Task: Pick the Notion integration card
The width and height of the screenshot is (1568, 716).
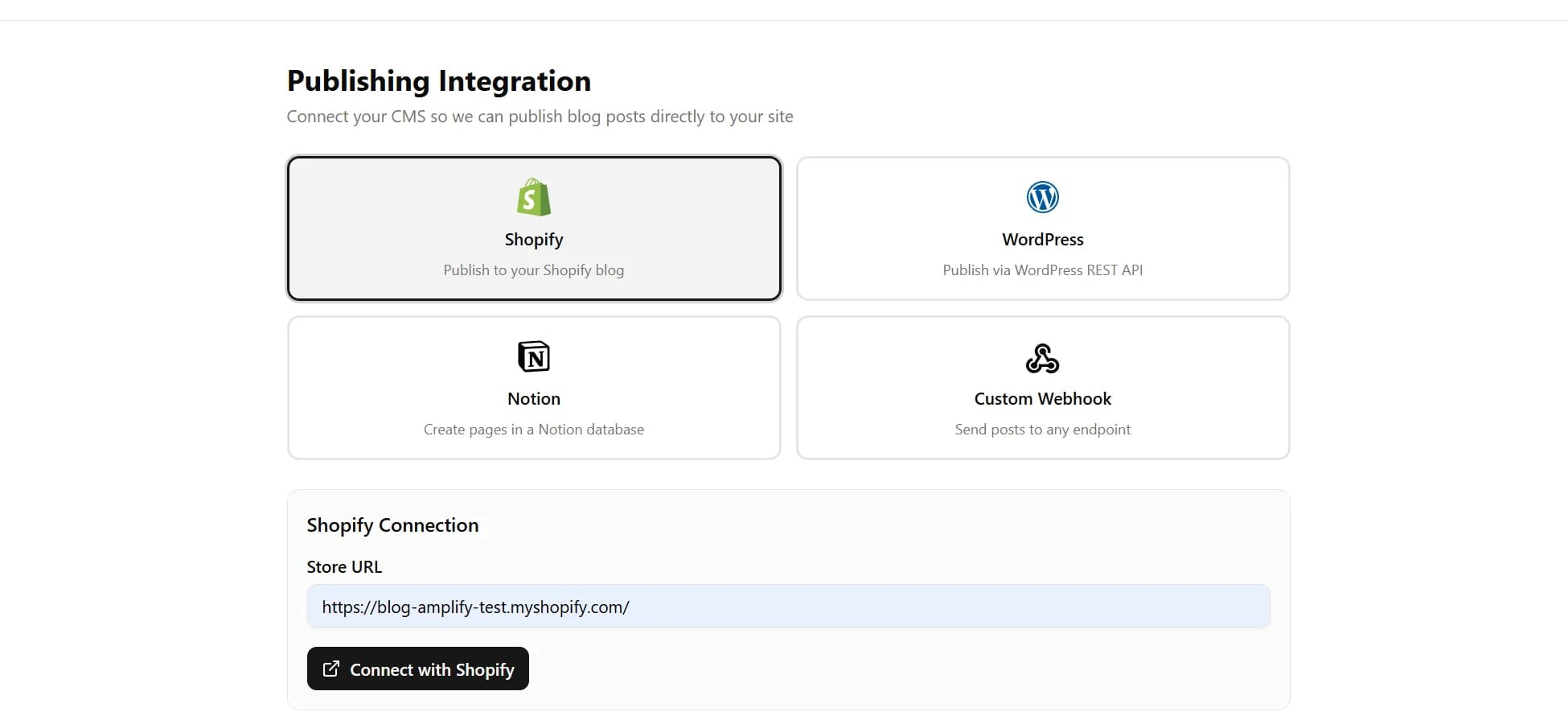Action: click(x=534, y=388)
